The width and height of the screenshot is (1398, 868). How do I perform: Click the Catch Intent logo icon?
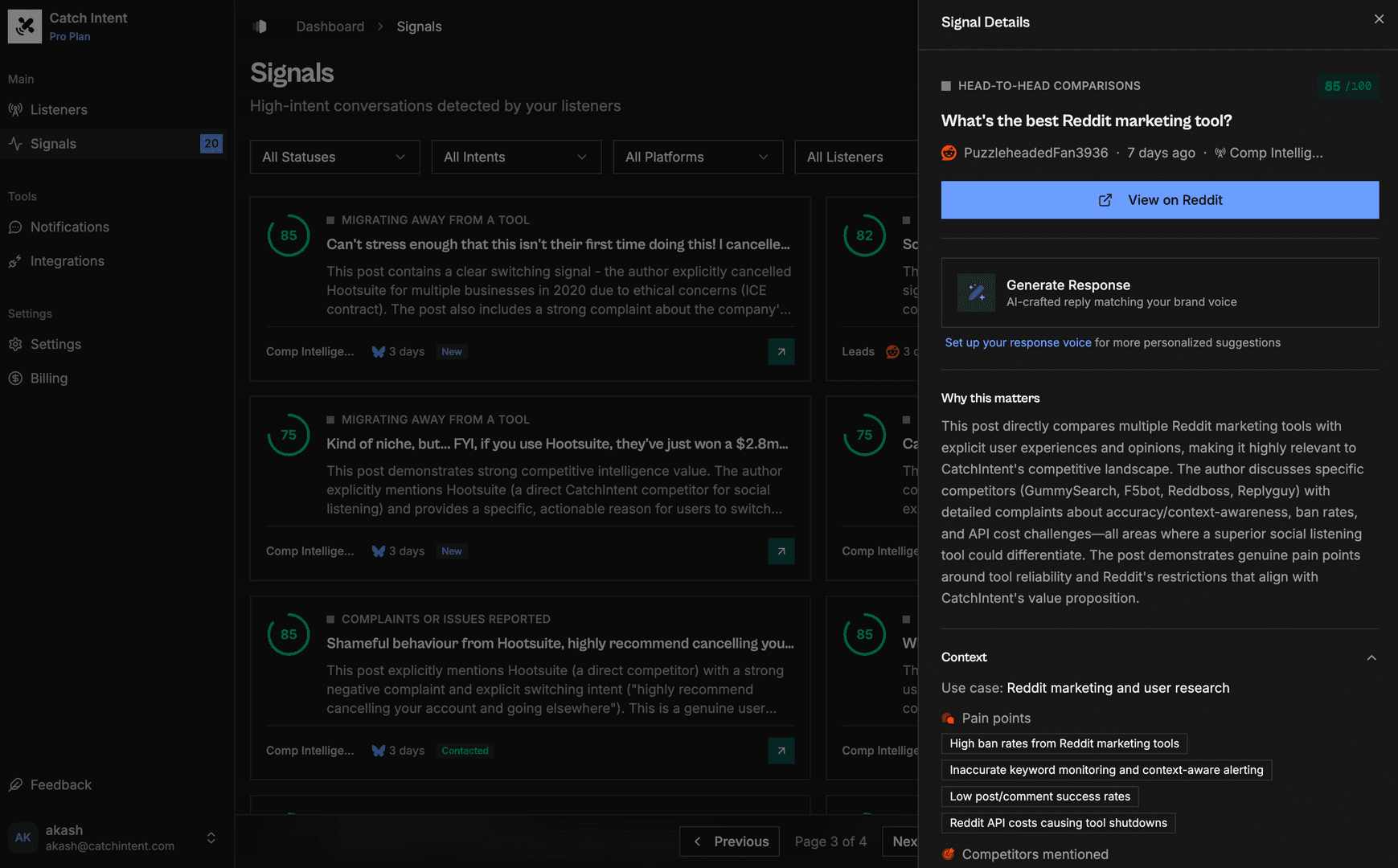(x=25, y=27)
